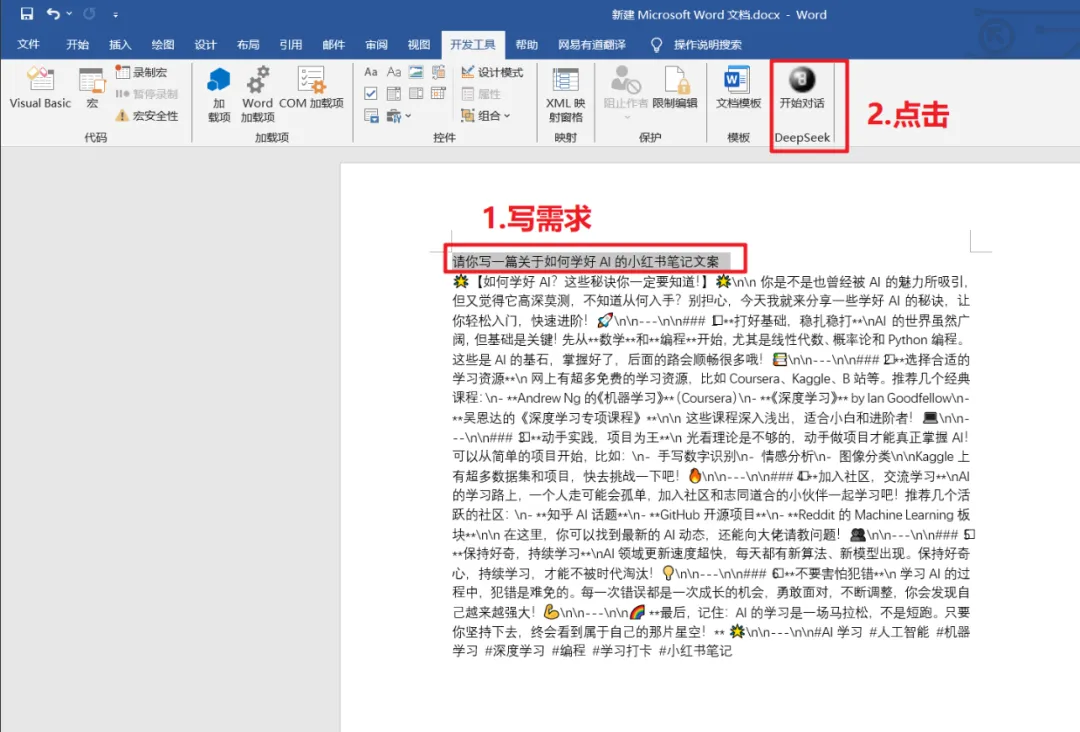1080x732 pixels.
Task: Click the name Andrew Ng in text
Action: tap(548, 398)
